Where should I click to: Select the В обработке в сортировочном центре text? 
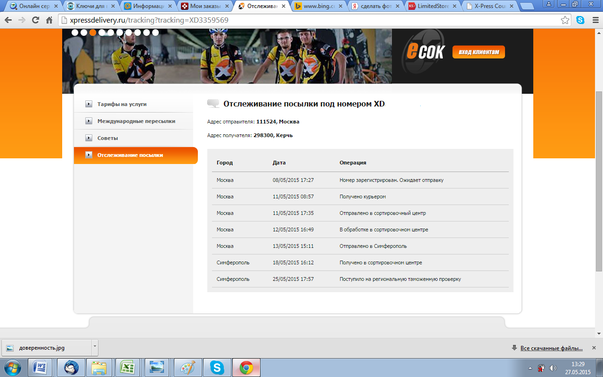(383, 230)
